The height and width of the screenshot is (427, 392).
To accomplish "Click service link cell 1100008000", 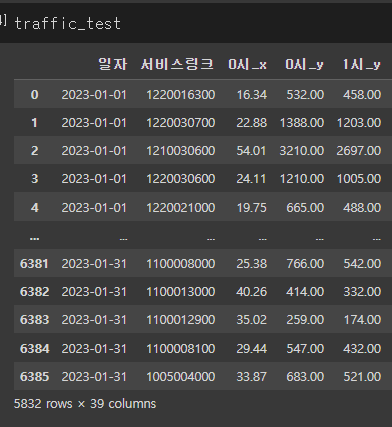I will point(181,264).
